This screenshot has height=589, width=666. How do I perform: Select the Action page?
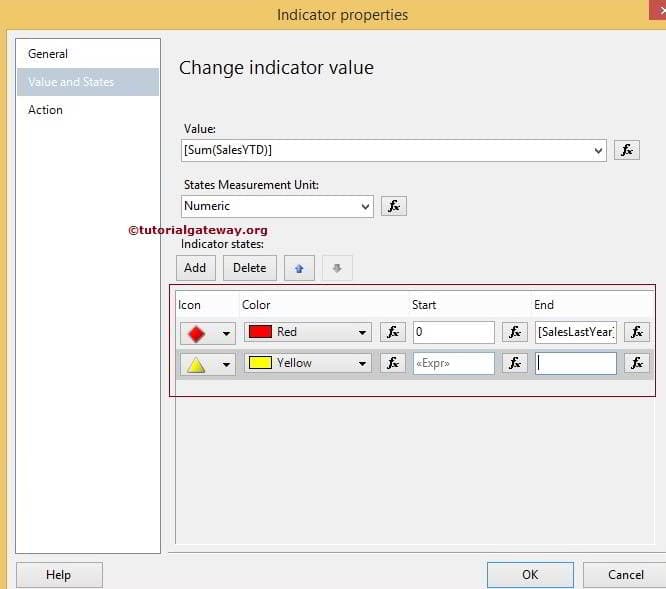click(45, 110)
